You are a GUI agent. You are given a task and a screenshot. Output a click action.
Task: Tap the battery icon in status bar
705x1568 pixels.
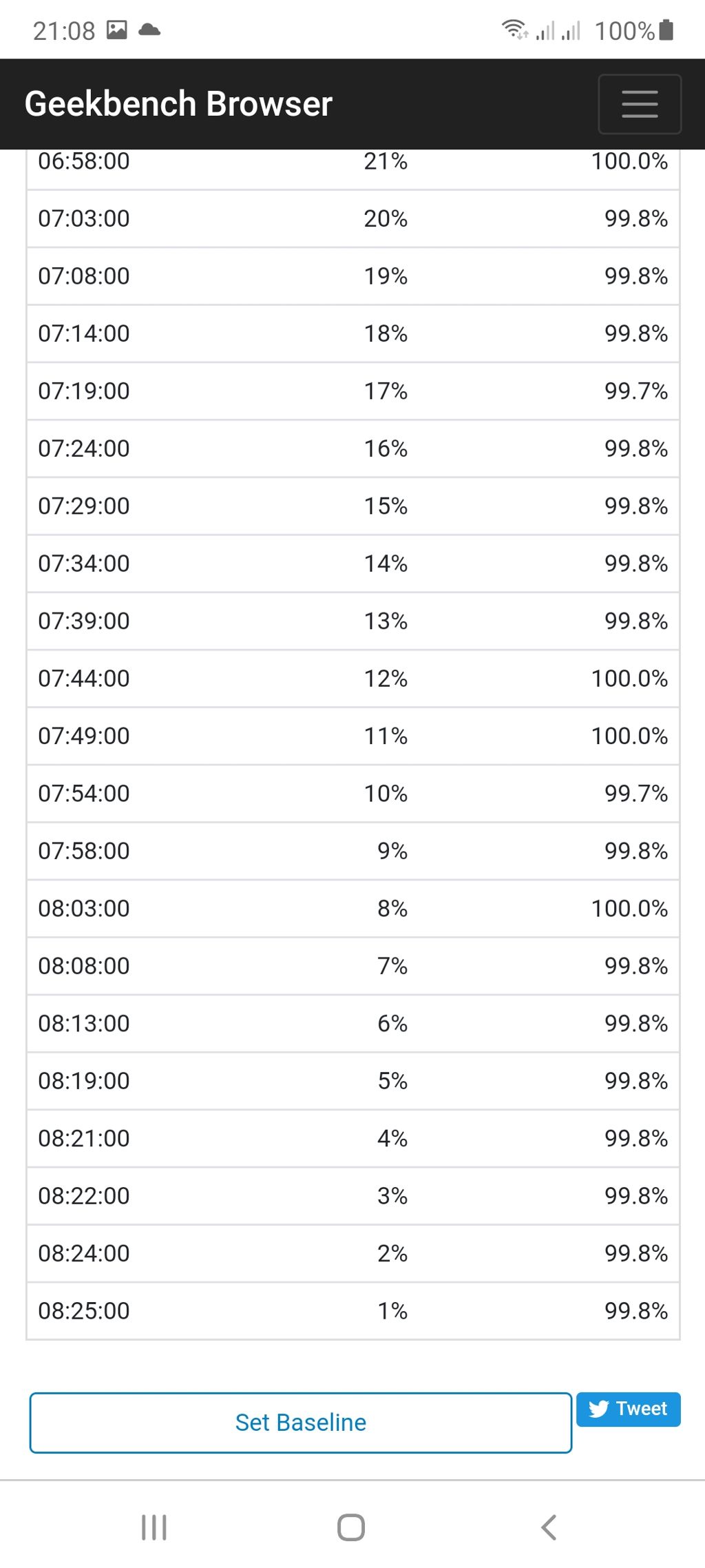666,30
